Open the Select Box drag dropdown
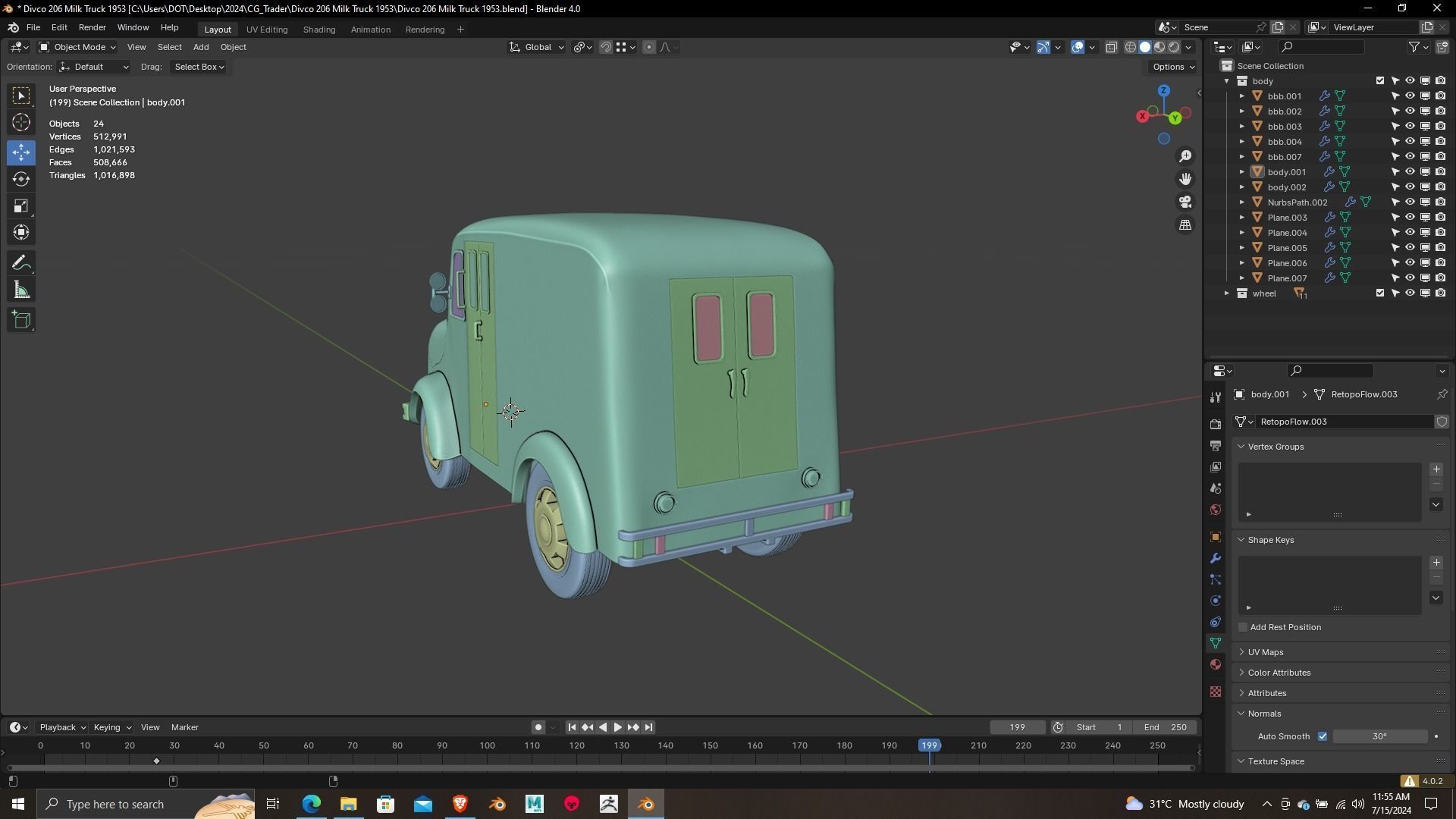 [x=199, y=67]
